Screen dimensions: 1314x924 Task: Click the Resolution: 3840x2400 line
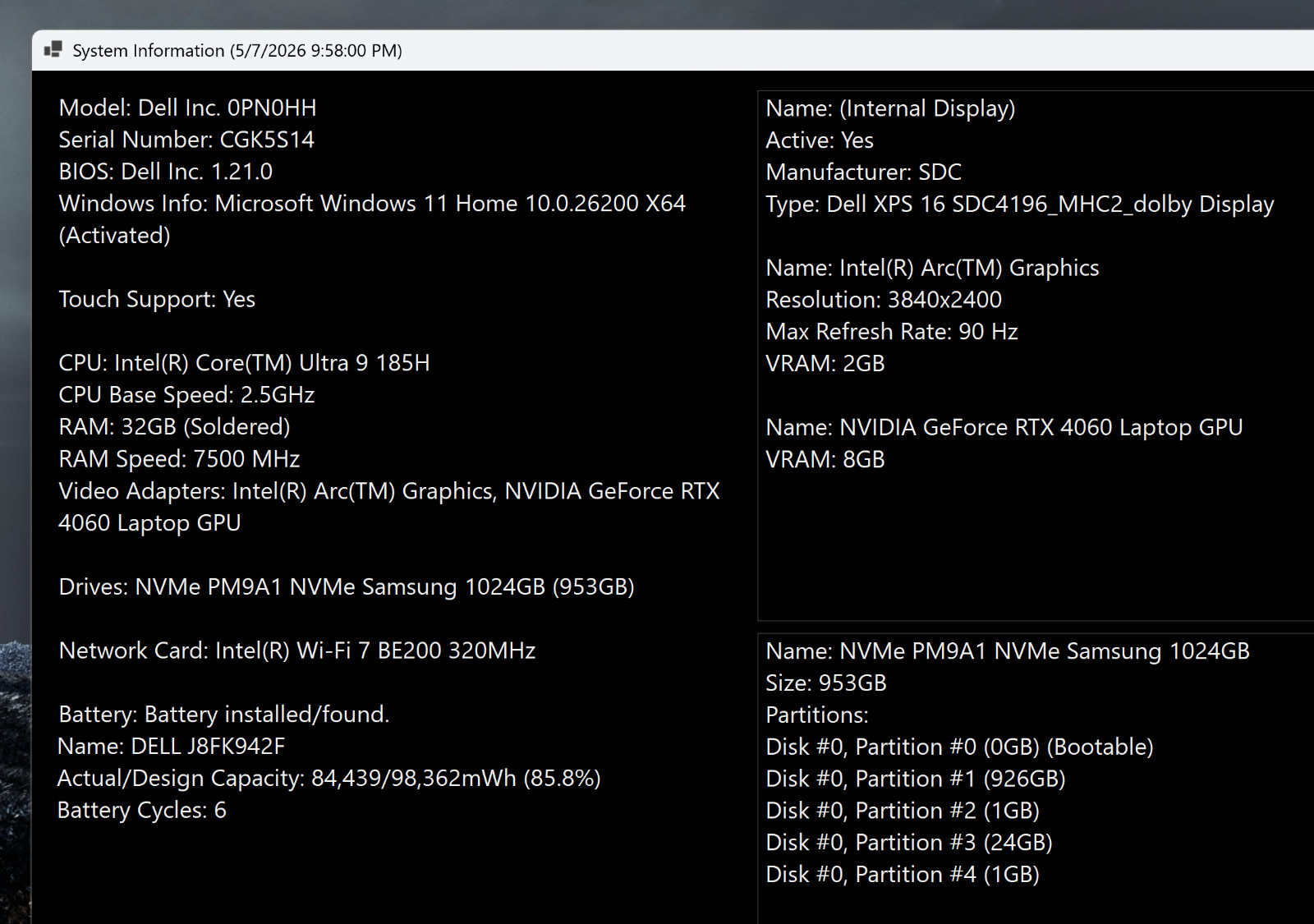(x=884, y=300)
